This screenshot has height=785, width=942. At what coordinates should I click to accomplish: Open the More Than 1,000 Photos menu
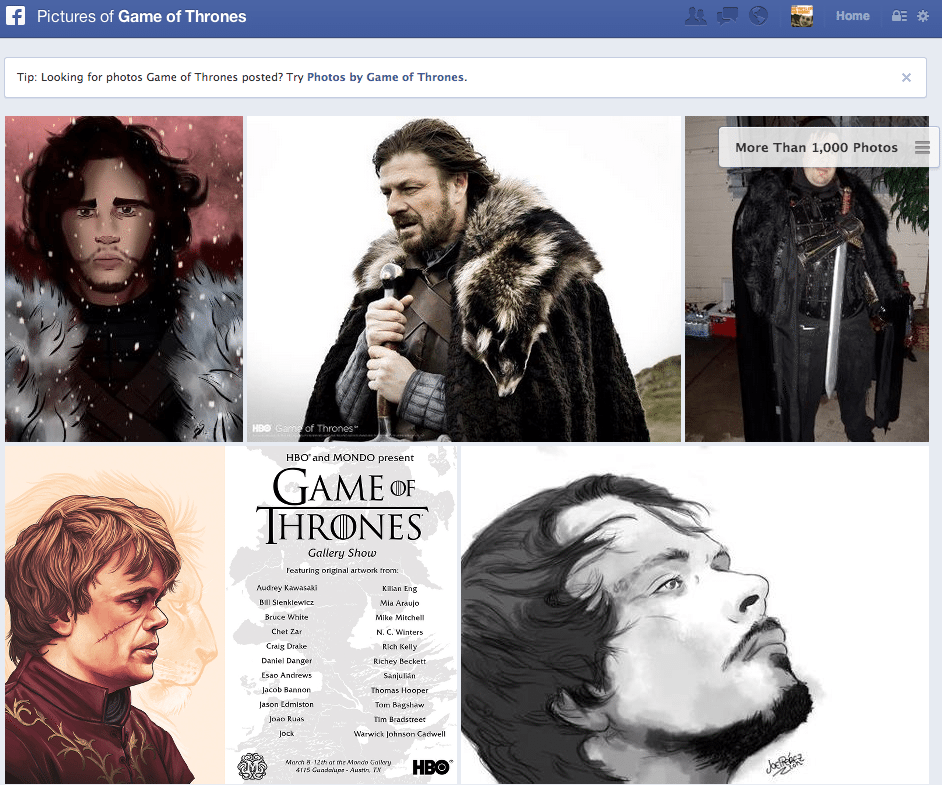click(x=922, y=147)
